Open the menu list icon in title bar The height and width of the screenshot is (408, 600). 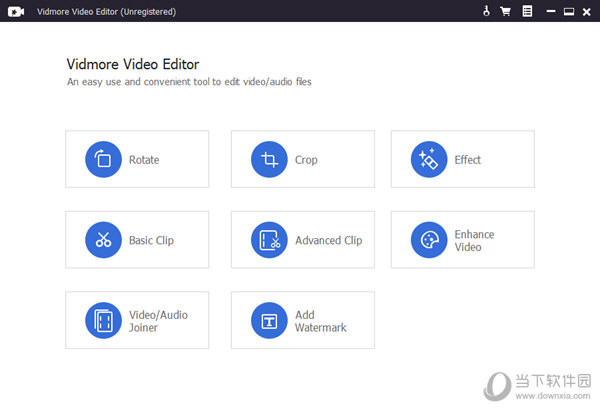(527, 11)
